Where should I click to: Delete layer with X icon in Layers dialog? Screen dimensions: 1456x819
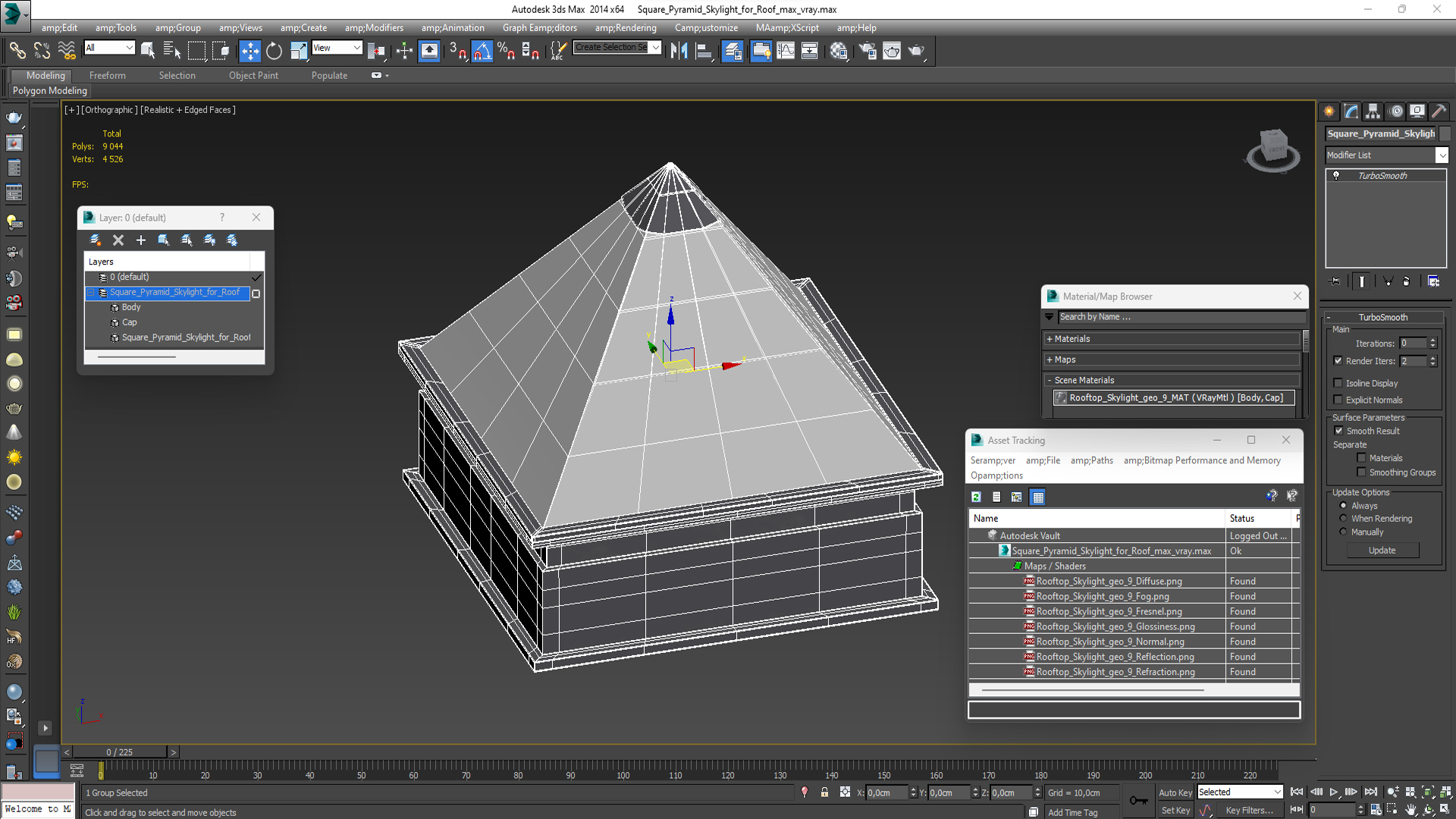pyautogui.click(x=118, y=240)
